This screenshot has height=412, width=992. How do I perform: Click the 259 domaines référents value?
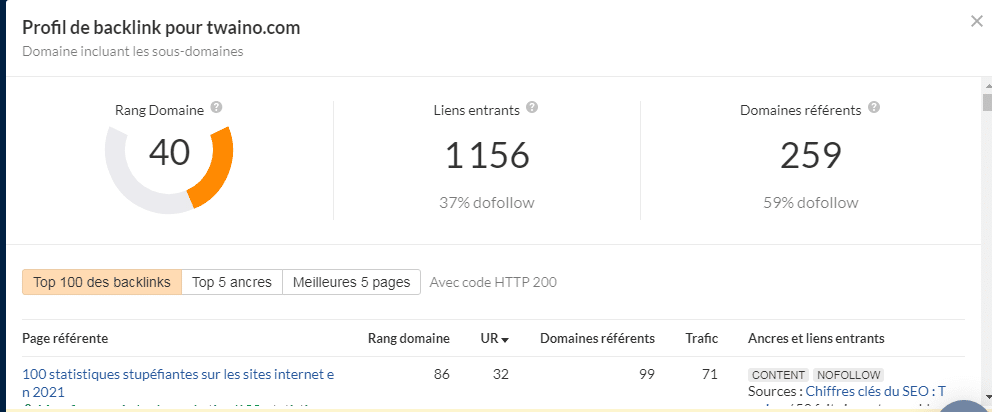[x=810, y=155]
